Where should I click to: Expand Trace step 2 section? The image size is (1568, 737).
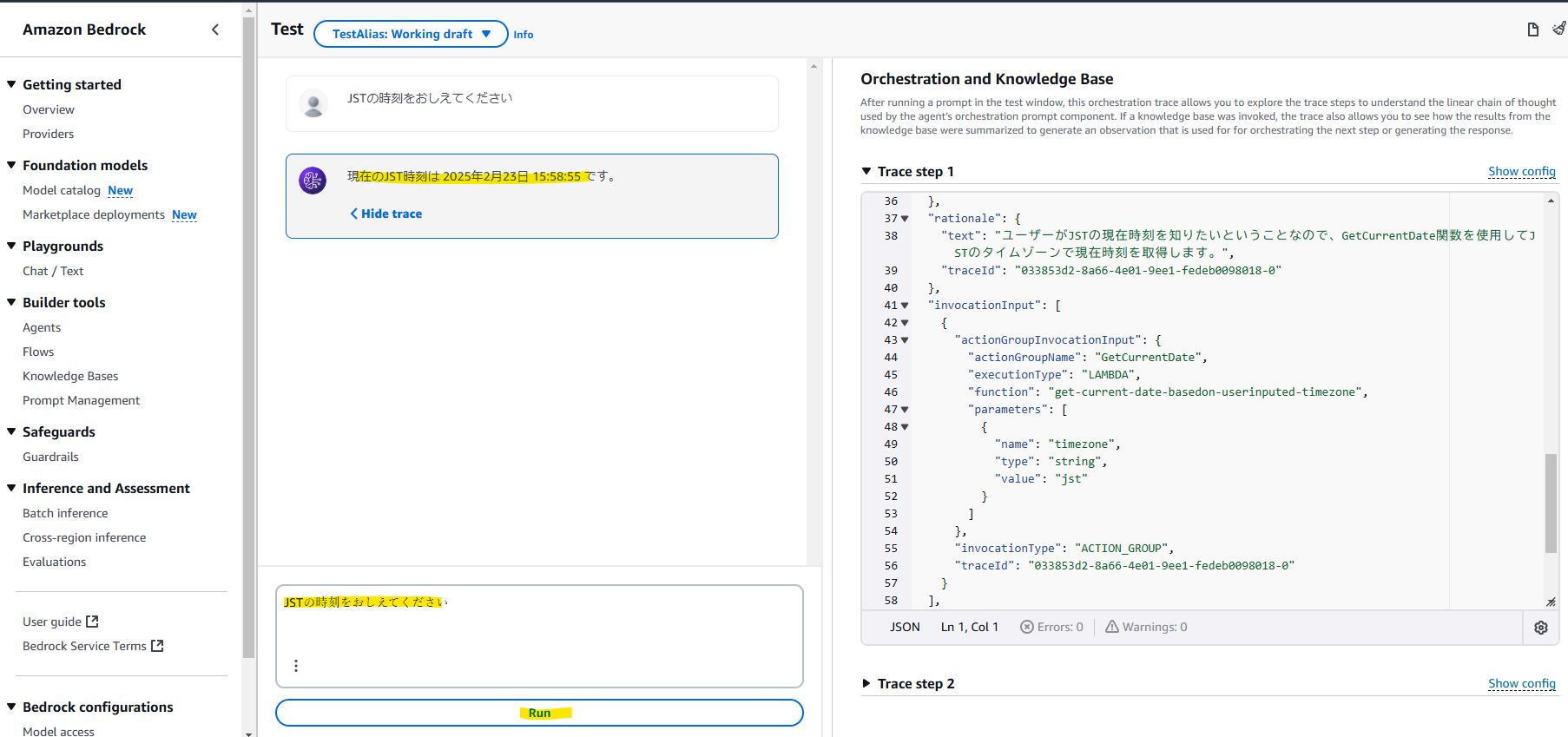click(866, 684)
